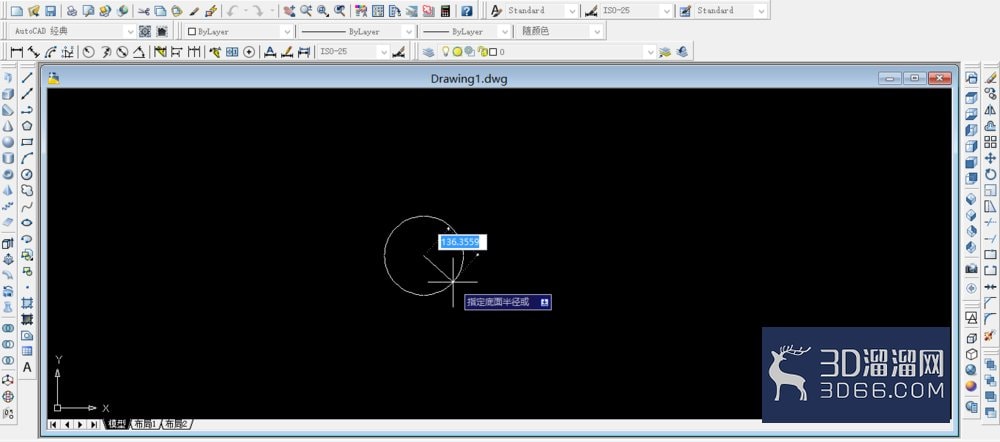Toggle the layer freeze sun icon
Viewport: 1000px width, 442px height.
pos(457,52)
